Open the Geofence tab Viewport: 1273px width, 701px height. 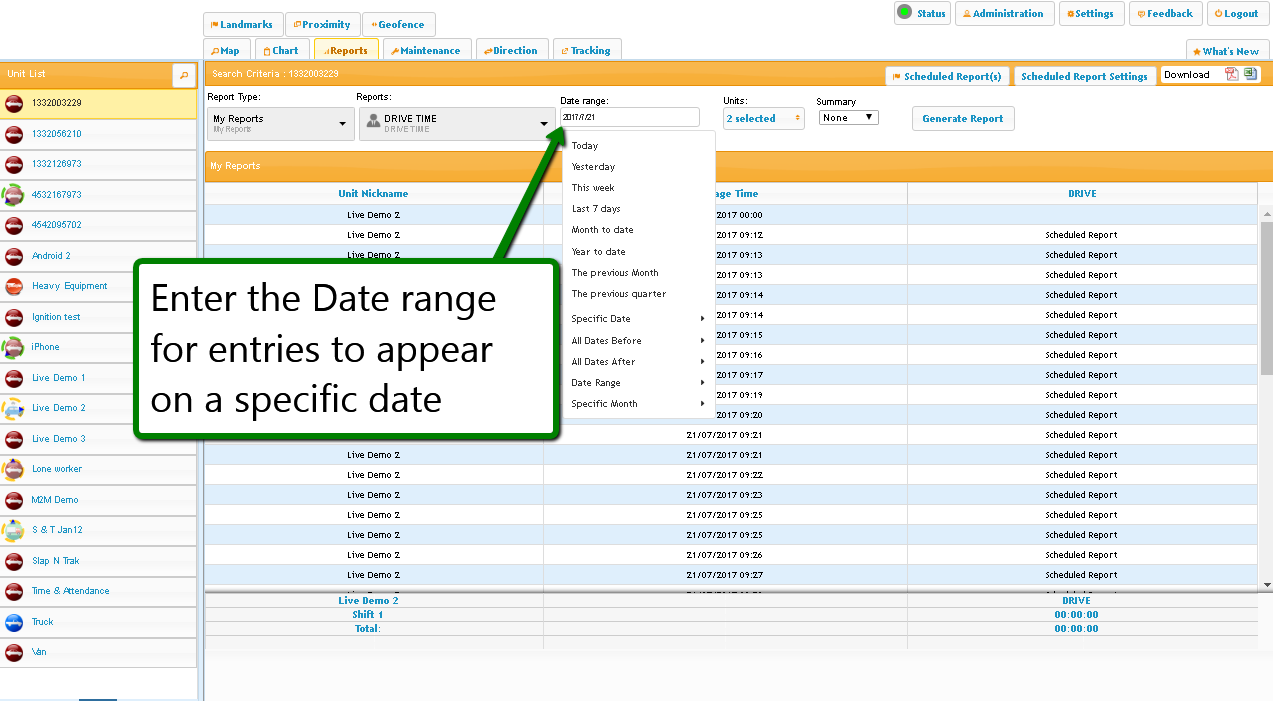(398, 25)
